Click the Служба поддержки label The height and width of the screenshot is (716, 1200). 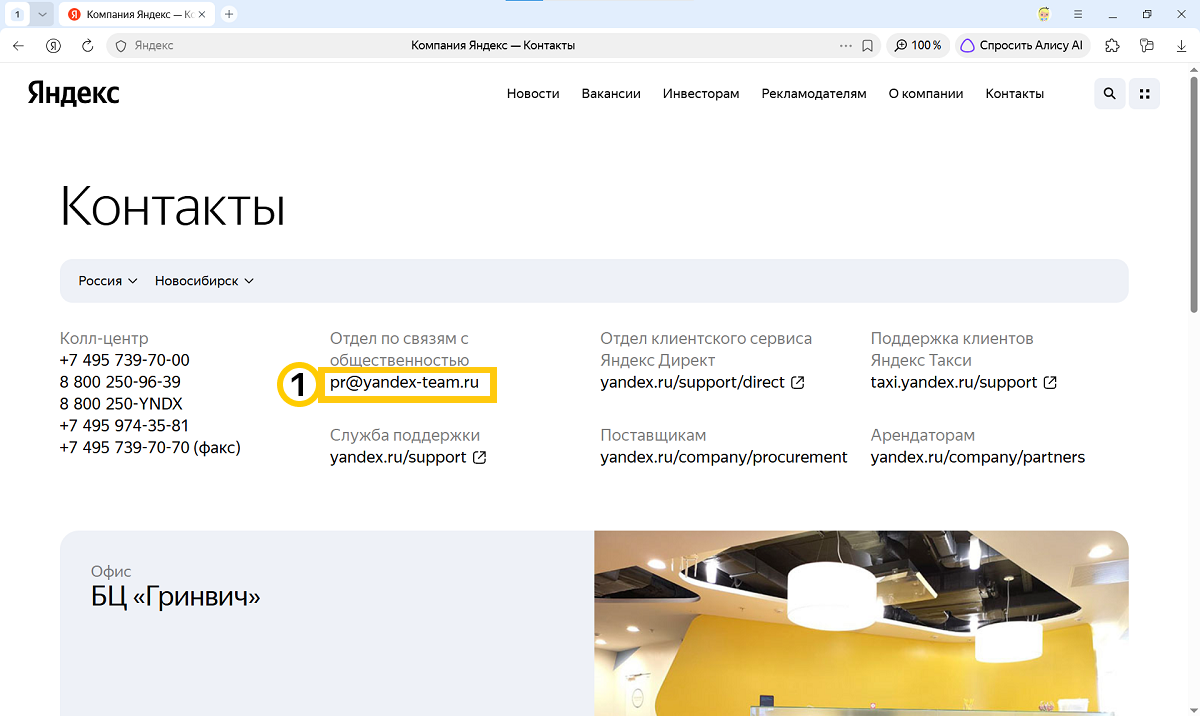coord(405,435)
